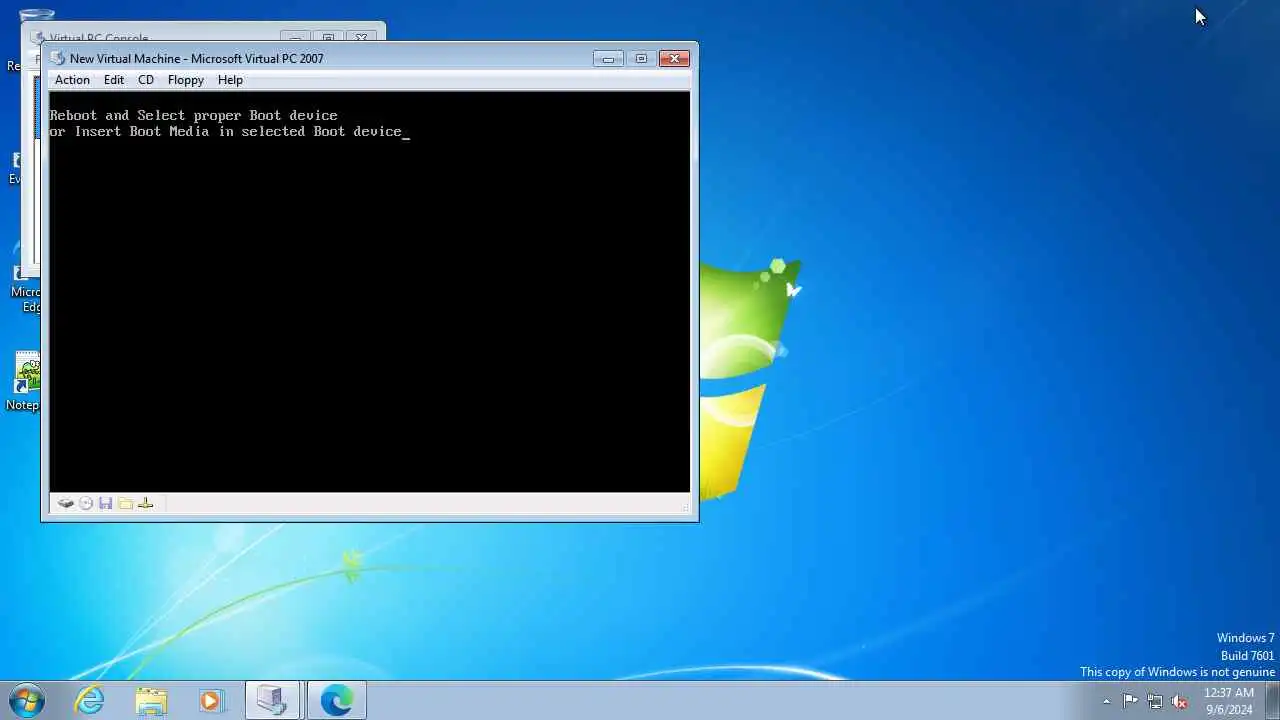1280x720 pixels.
Task: Open the Action menu
Action: pos(72,80)
